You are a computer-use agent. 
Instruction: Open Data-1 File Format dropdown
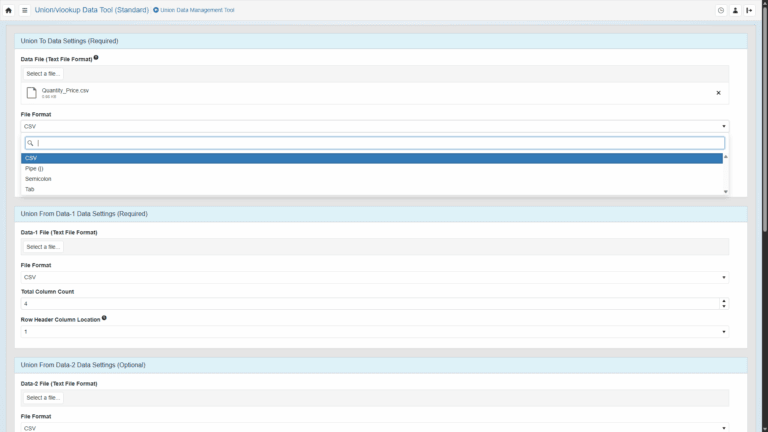[x=374, y=277]
